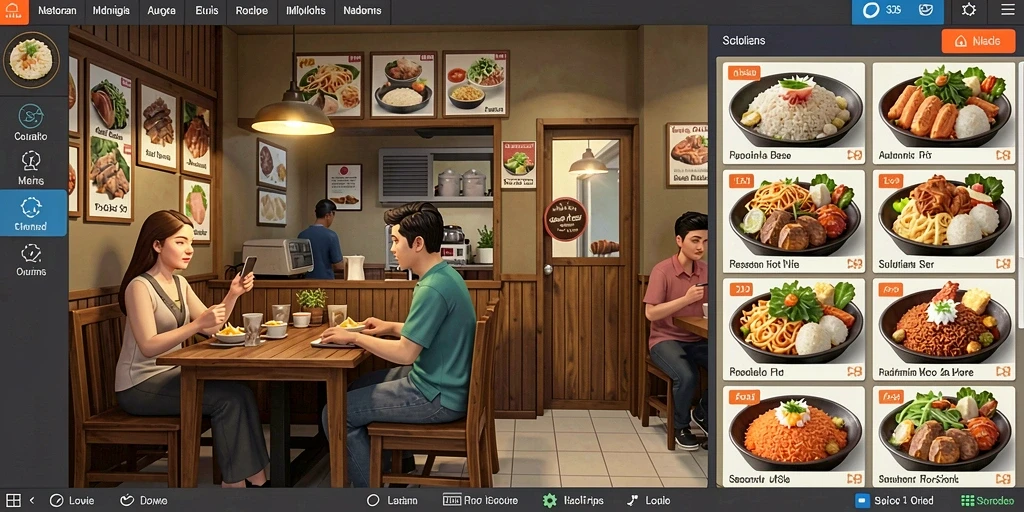Click the Loolo music note item
Image resolution: width=1024 pixels, height=512 pixels.
pos(648,501)
